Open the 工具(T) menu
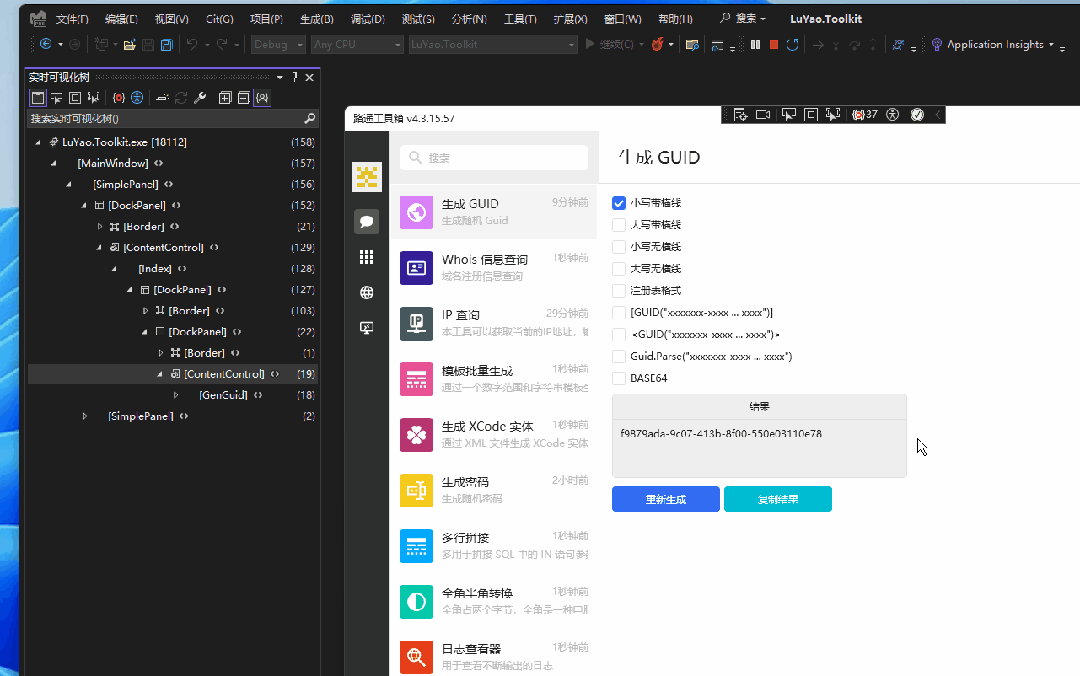1080x676 pixels. [520, 19]
